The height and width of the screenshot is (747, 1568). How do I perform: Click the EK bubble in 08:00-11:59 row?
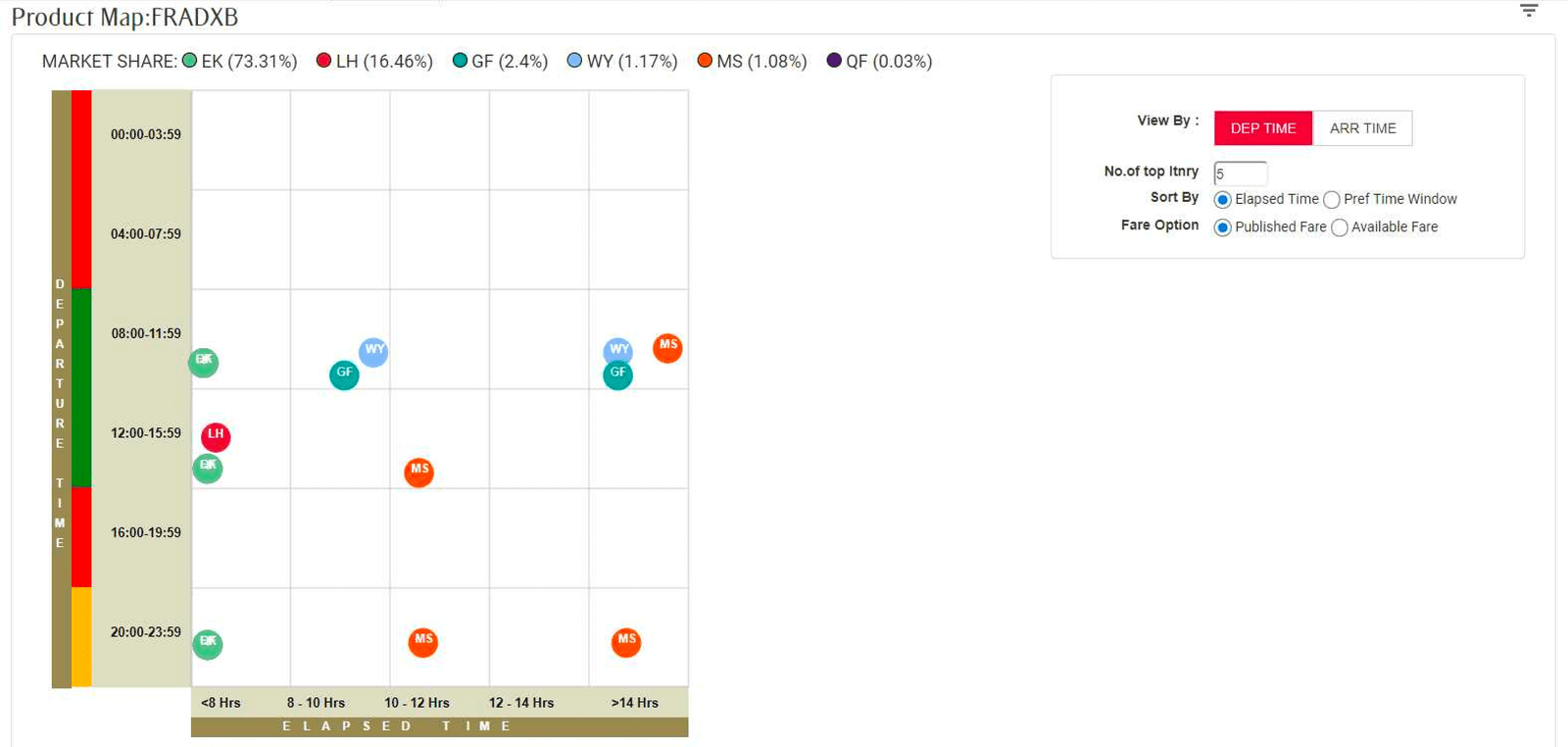click(204, 363)
